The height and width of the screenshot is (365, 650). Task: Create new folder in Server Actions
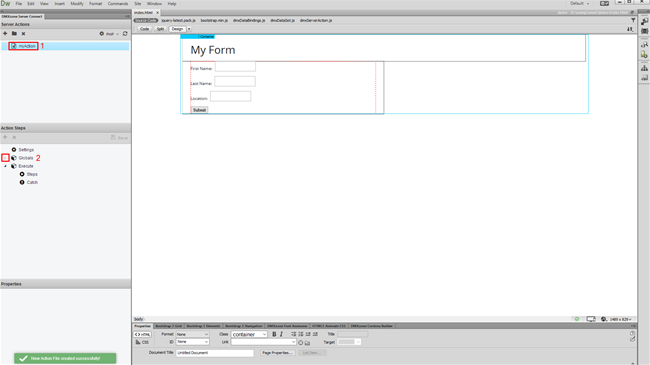point(14,34)
